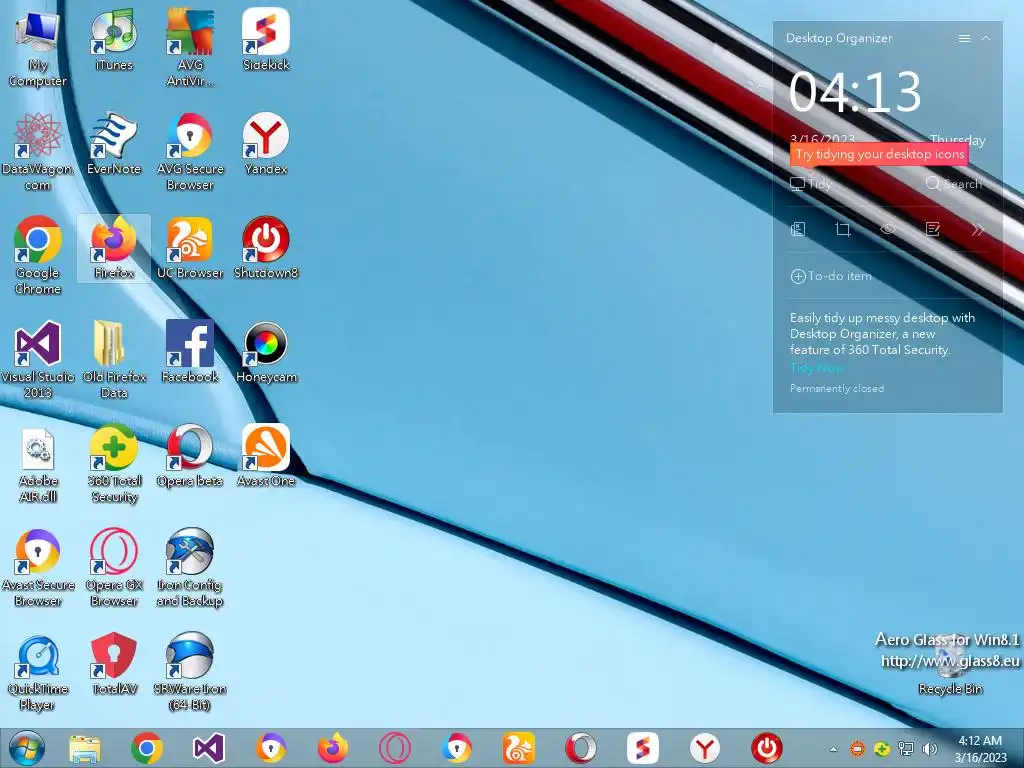This screenshot has width=1024, height=768.
Task: Launch Opera beta from the taskbar
Action: (581, 748)
